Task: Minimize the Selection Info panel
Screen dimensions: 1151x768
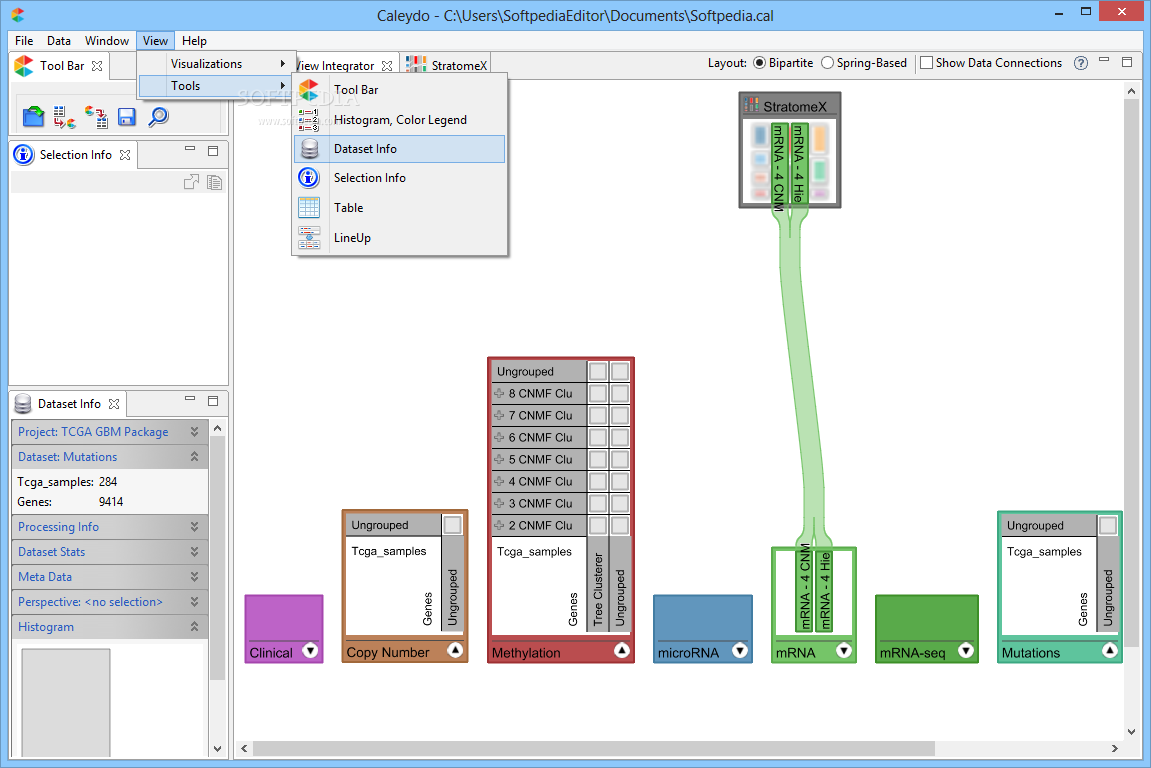Action: pos(190,149)
